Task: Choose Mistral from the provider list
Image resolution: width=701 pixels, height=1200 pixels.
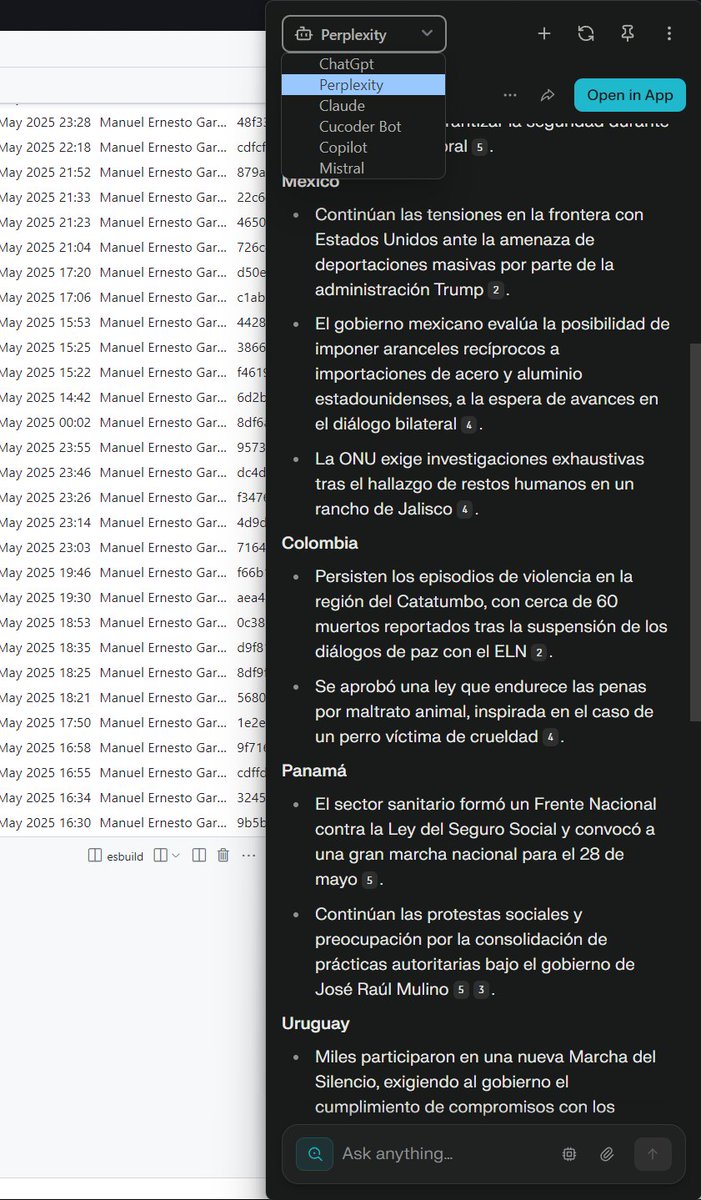Action: pyautogui.click(x=363, y=168)
